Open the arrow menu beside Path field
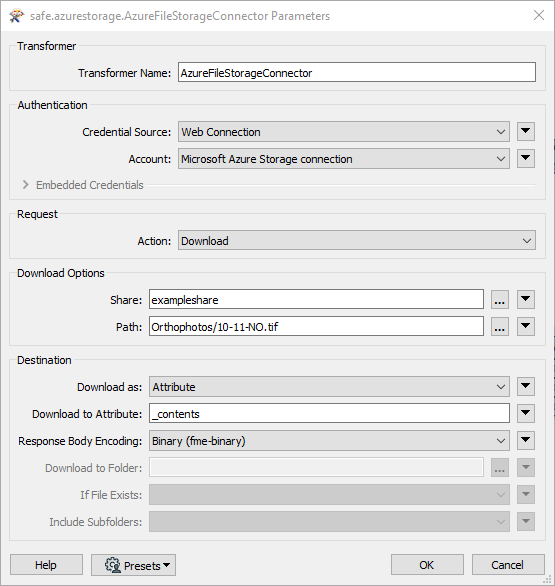Viewport: 555px width, 586px height. (526, 326)
